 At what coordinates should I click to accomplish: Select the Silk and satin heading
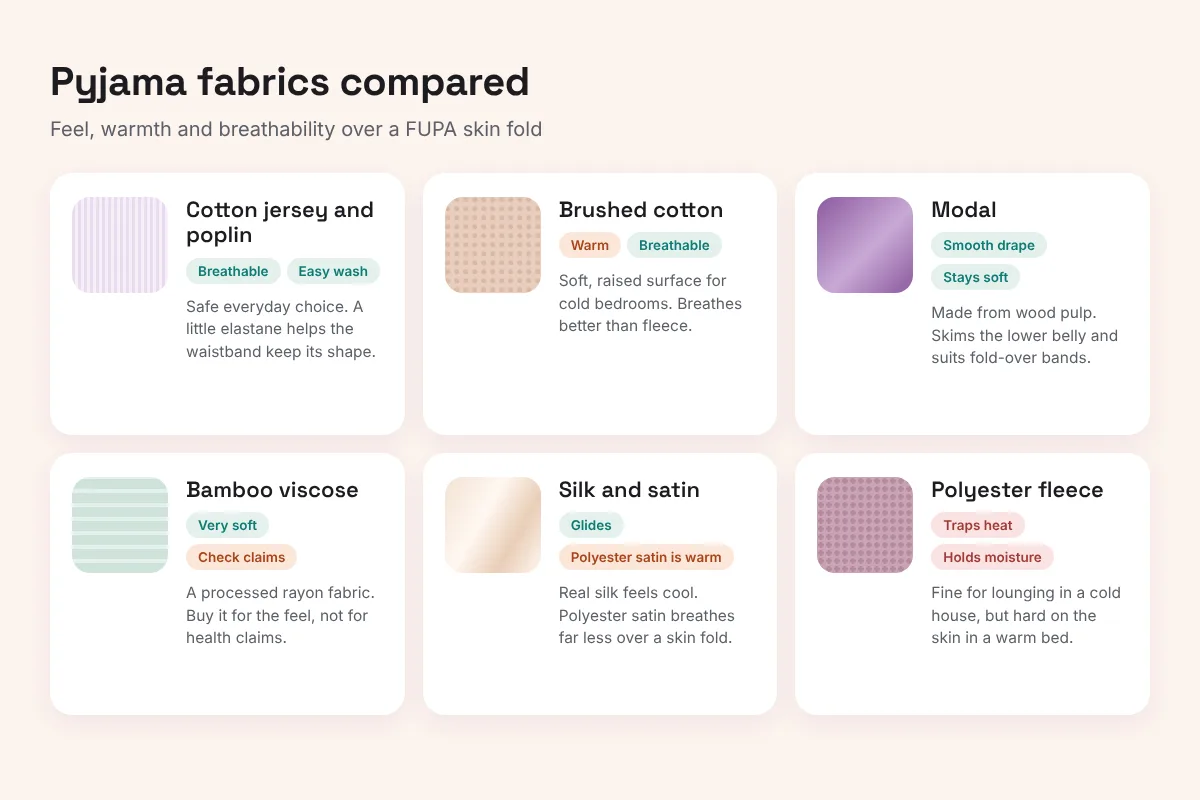(629, 490)
